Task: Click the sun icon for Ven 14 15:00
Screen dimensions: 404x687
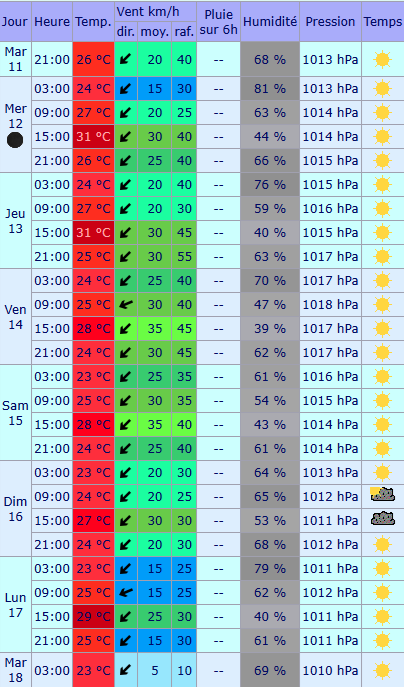Action: [x=382, y=329]
